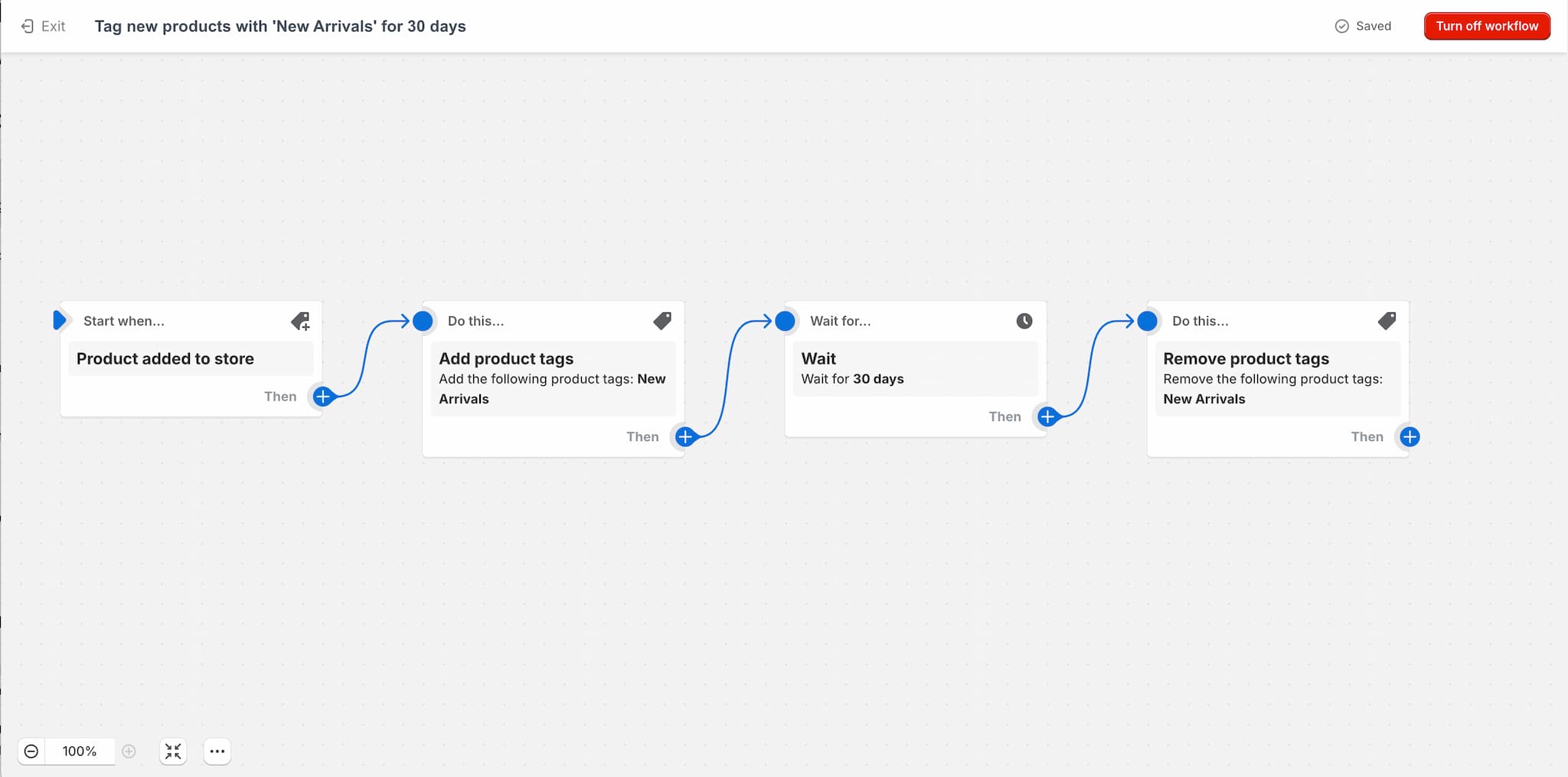
Task: Click tag icon on Remove product tags card
Action: [1387, 322]
